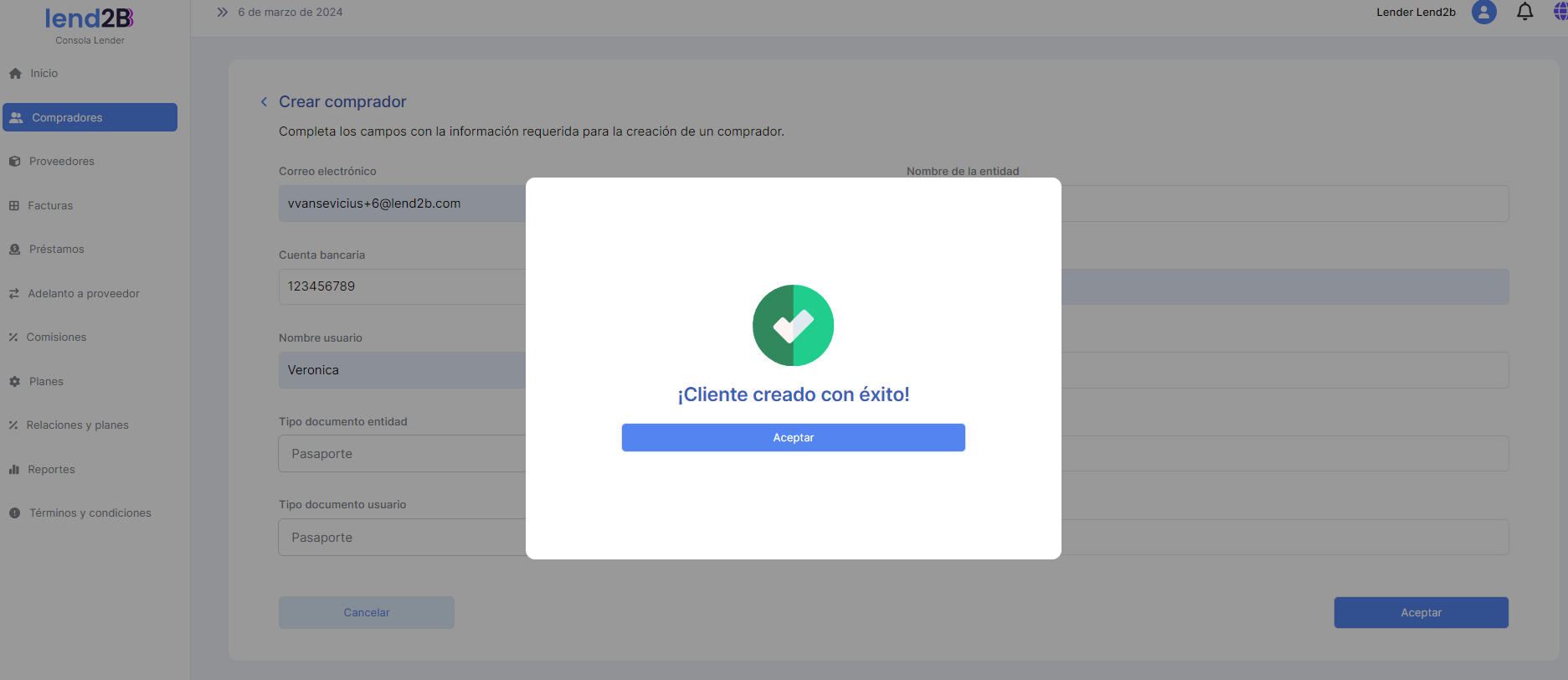Go back using arrow beside Crear comprador

[264, 101]
